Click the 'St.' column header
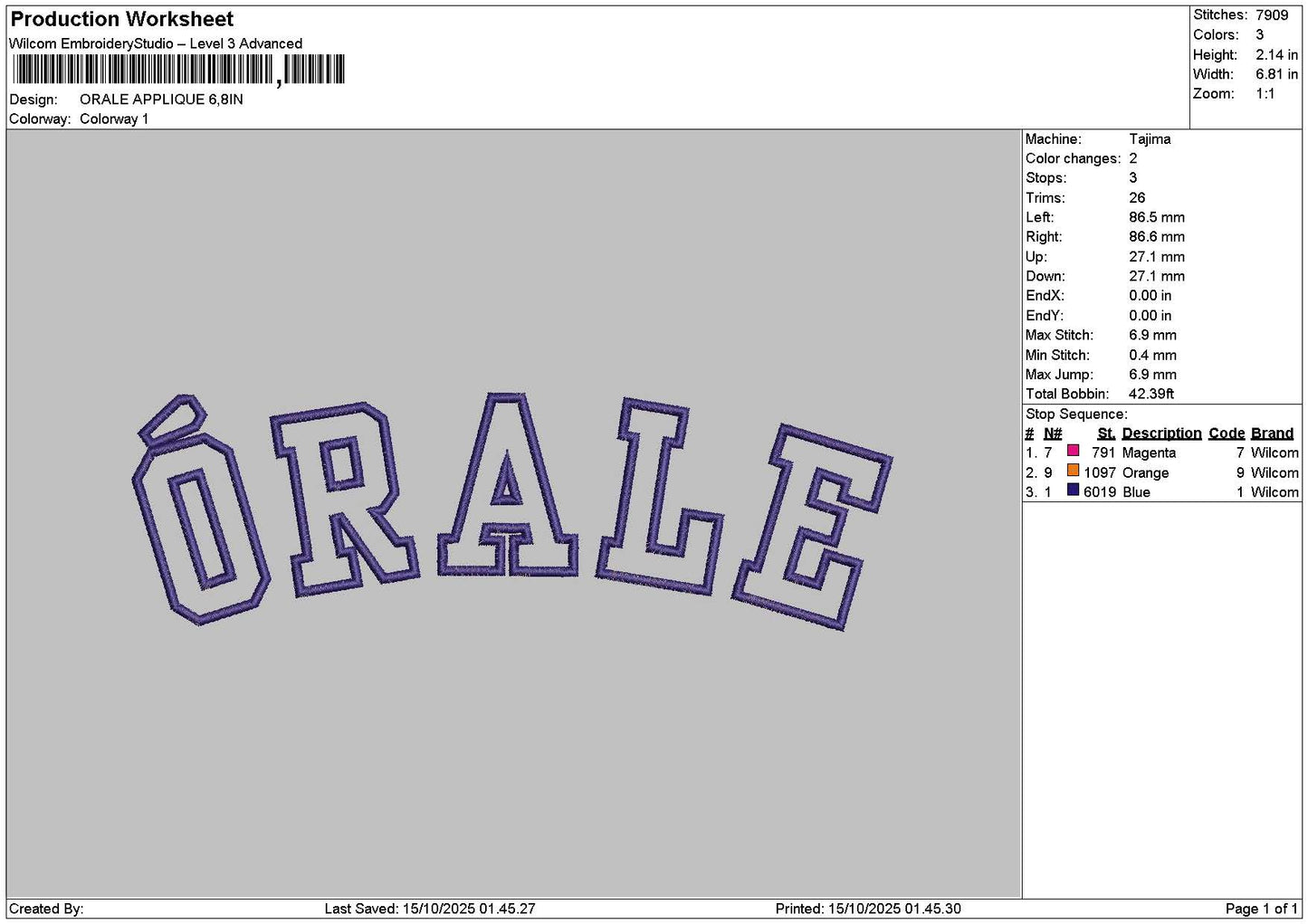This screenshot has width=1308, height=924. click(1106, 433)
